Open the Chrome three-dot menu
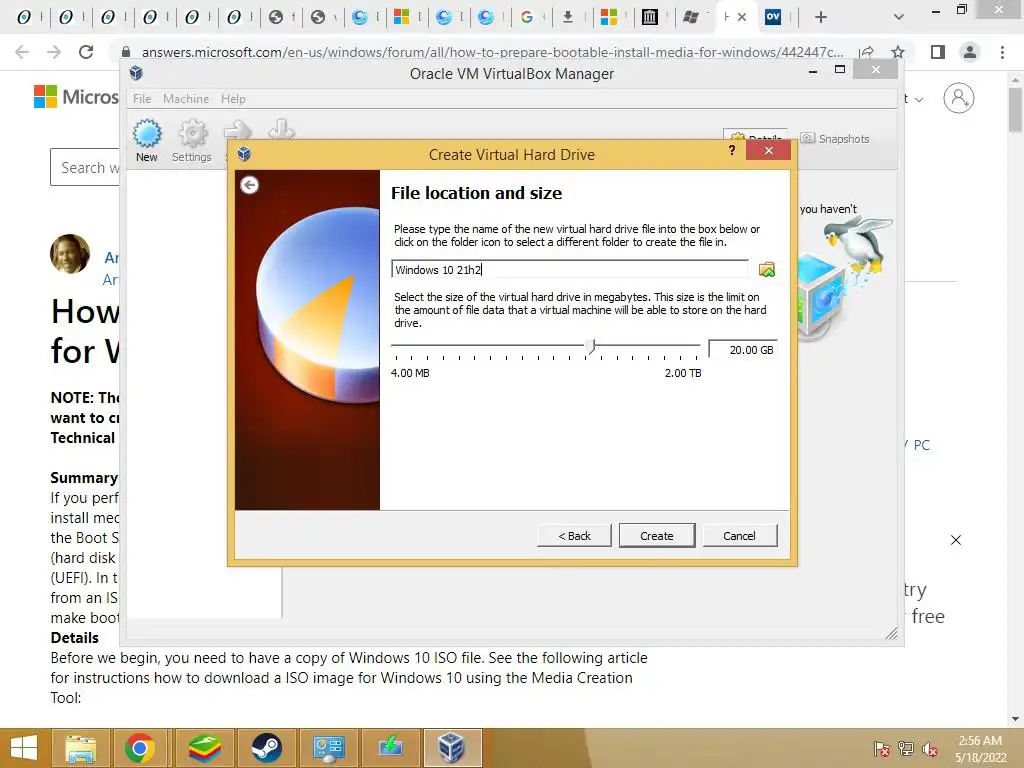This screenshot has height=768, width=1024. 1002,52
